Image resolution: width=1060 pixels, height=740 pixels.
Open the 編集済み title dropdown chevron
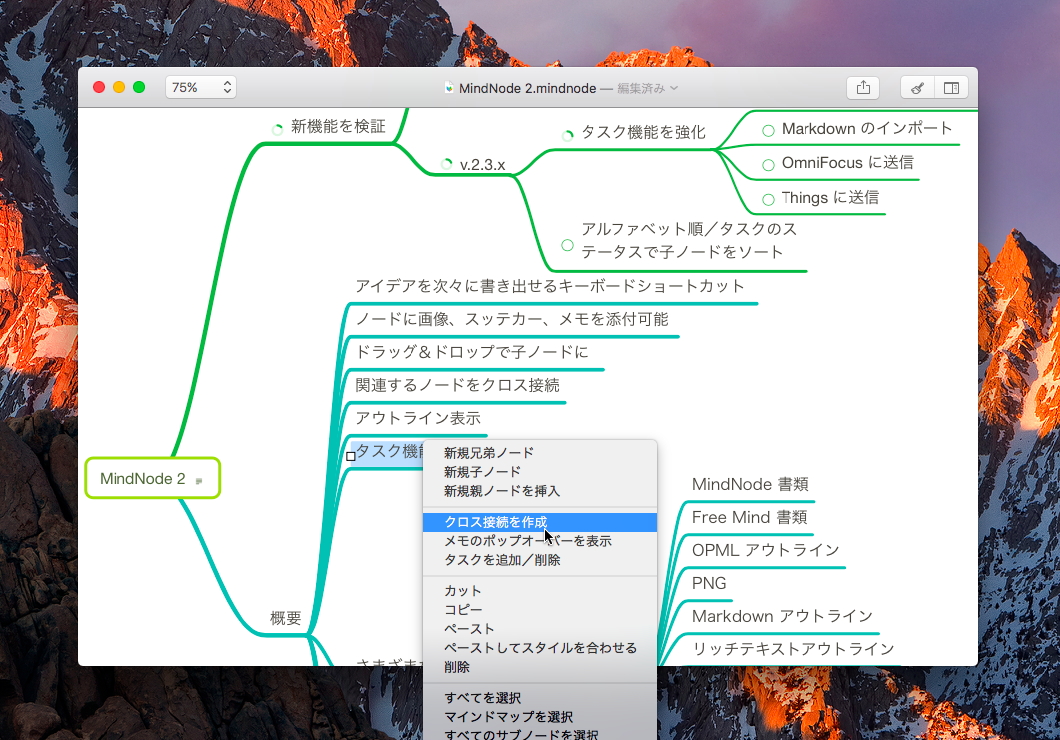tap(674, 88)
